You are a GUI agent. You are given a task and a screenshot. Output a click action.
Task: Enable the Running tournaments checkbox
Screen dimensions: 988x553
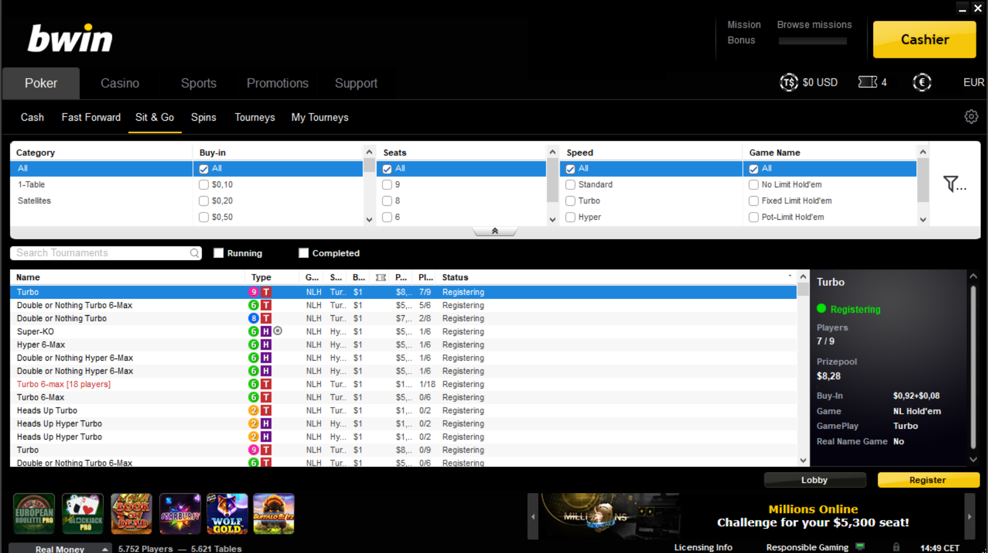219,253
